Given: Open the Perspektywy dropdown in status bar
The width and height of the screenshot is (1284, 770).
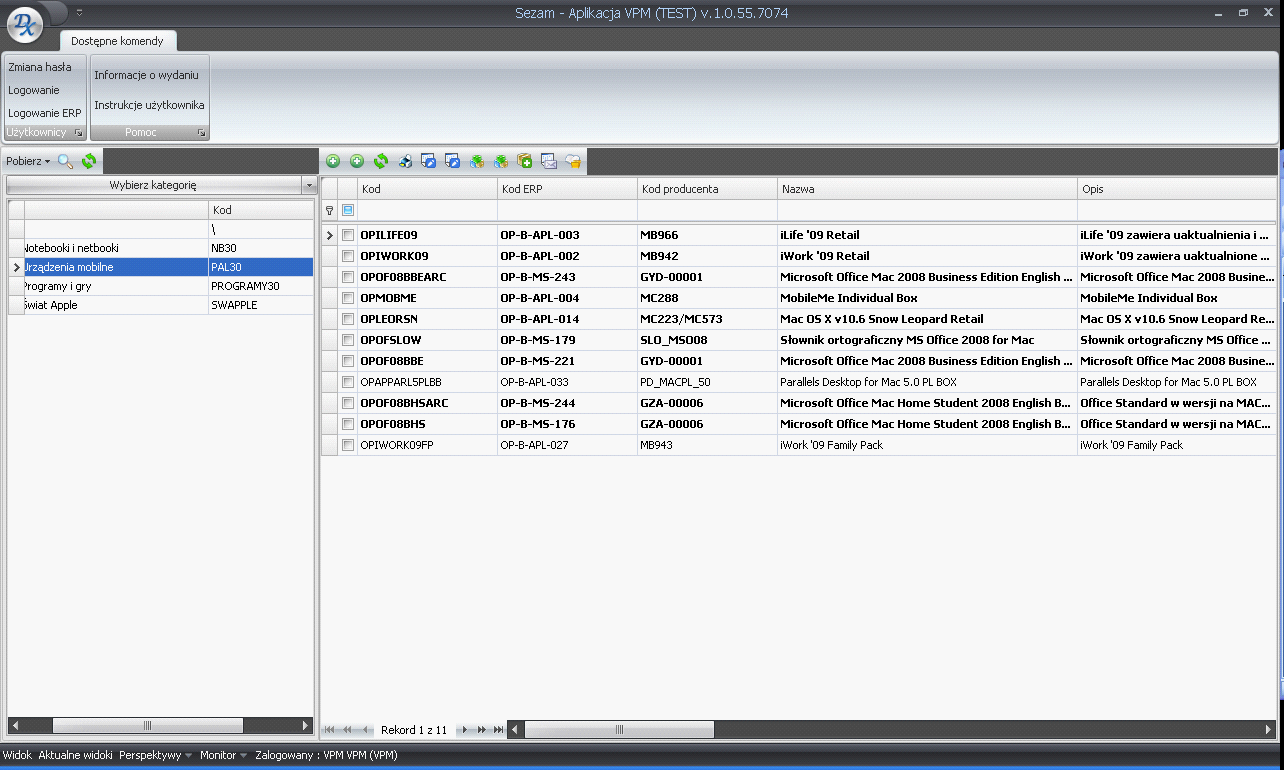Looking at the screenshot, I should [x=155, y=756].
